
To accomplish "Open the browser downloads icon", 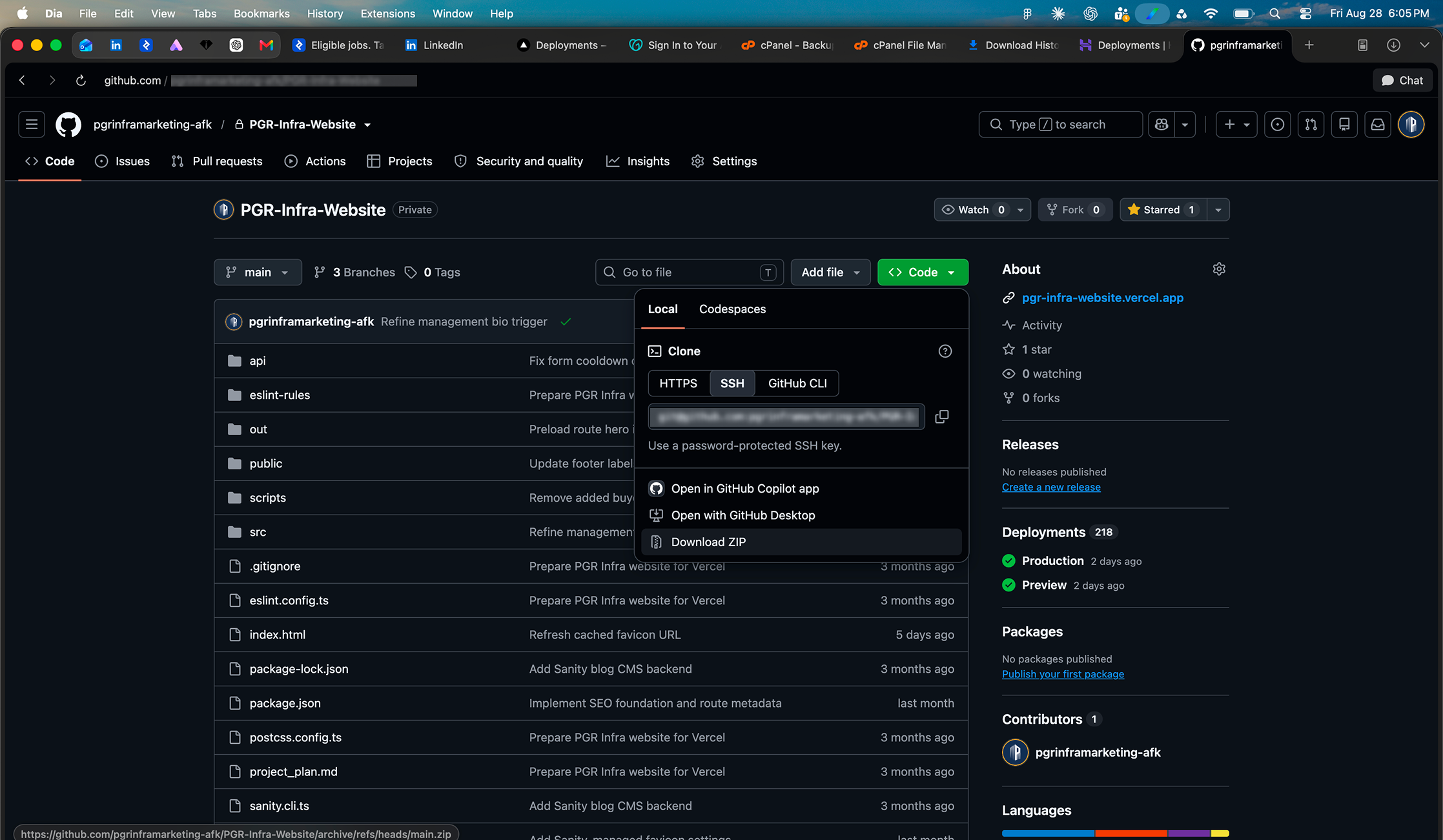I will [x=1393, y=45].
